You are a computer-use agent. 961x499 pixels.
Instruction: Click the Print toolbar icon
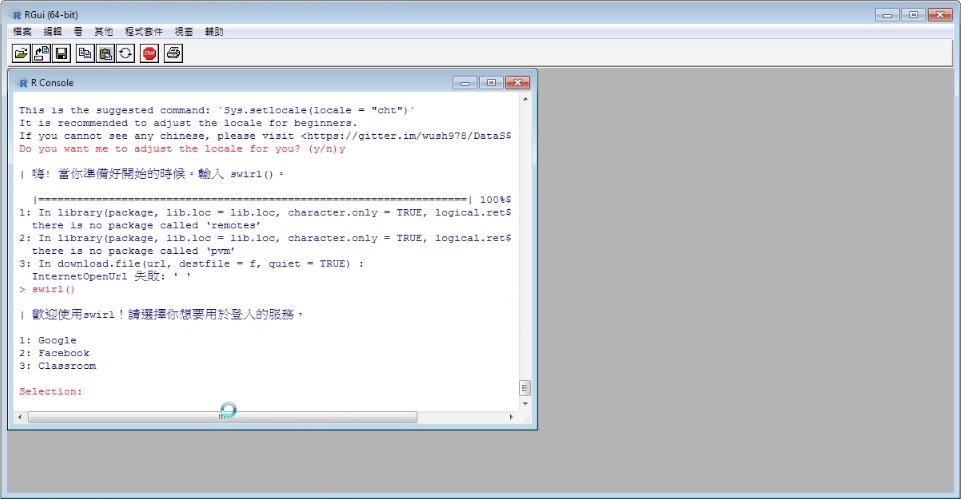coord(173,54)
